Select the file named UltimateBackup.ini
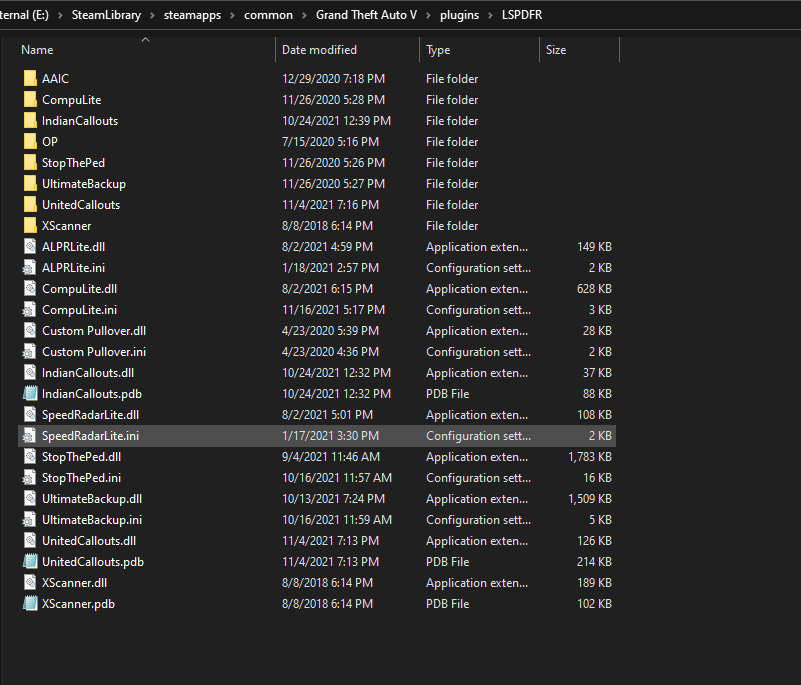Screen dimensions: 801x685 92,519
